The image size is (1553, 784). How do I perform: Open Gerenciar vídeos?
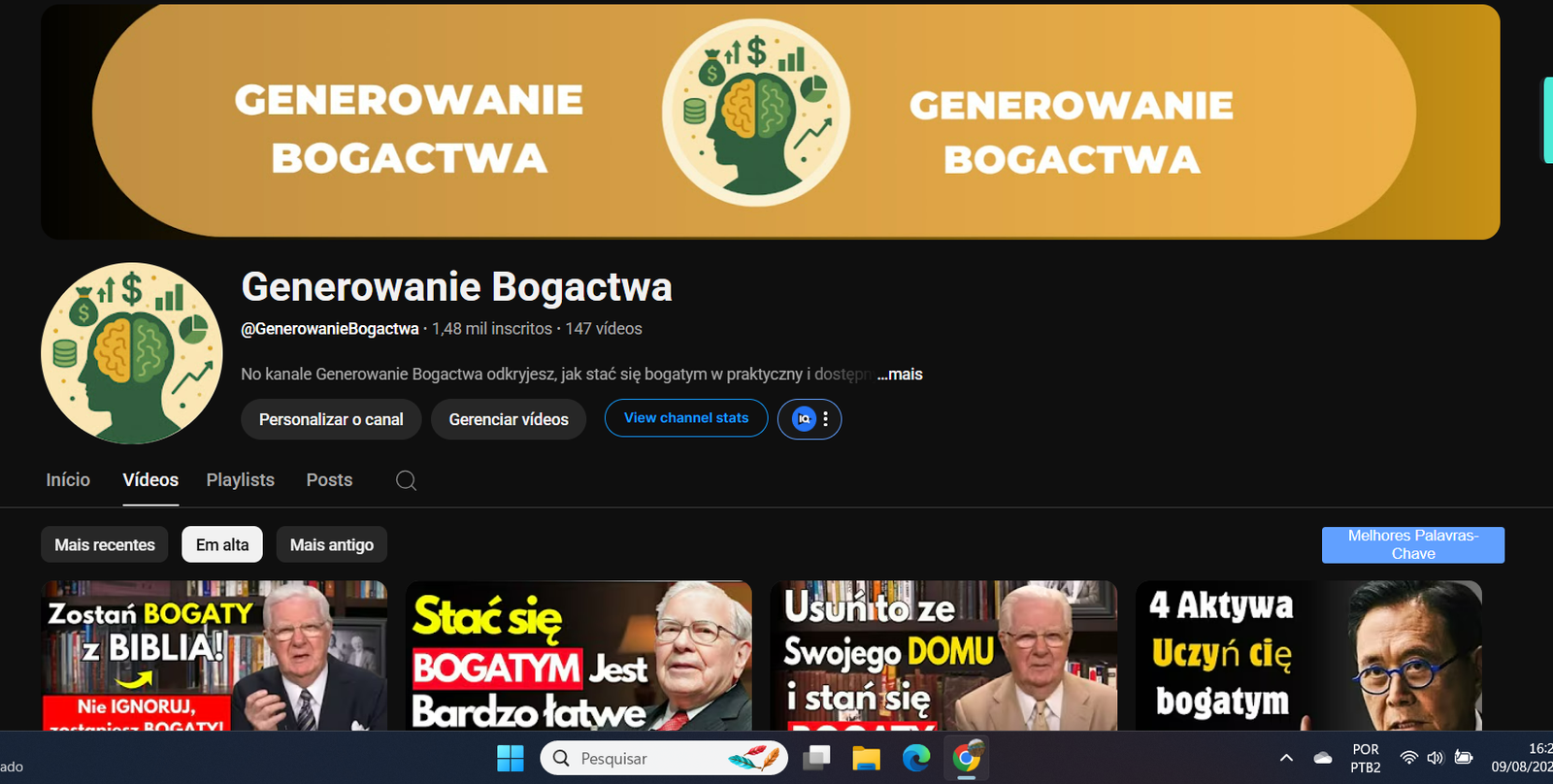tap(509, 419)
